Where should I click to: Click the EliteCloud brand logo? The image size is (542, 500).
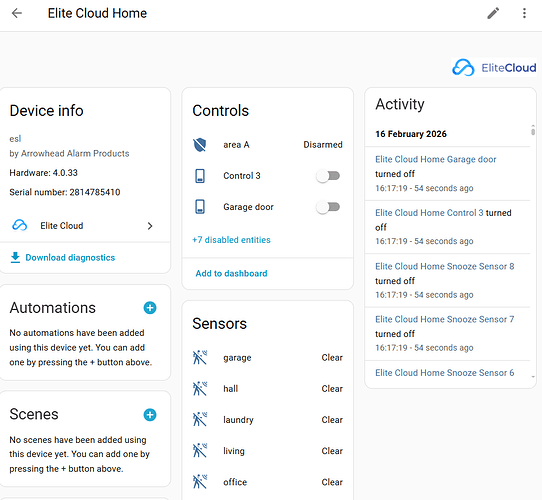(494, 67)
